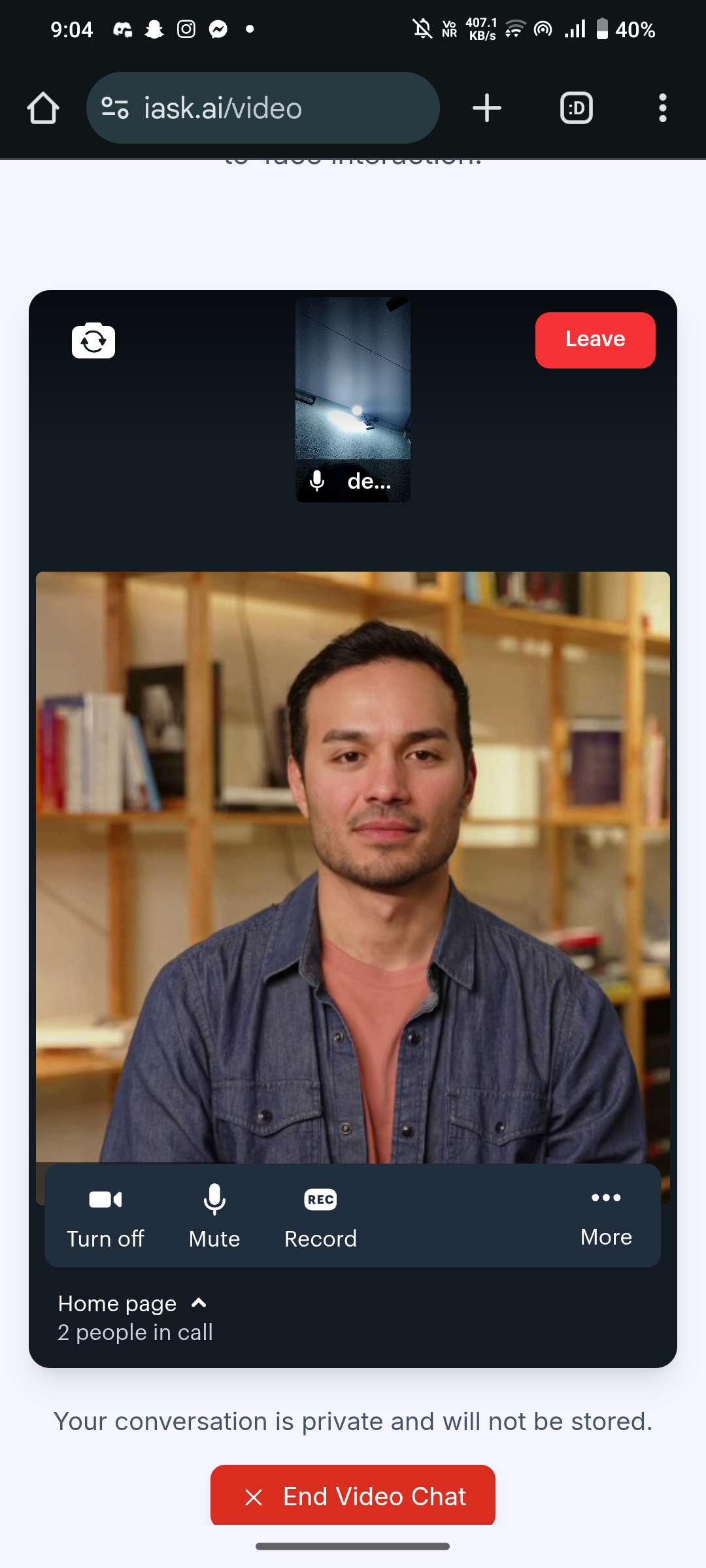Image resolution: width=706 pixels, height=1568 pixels.
Task: Click End Video Chat
Action: click(353, 1495)
